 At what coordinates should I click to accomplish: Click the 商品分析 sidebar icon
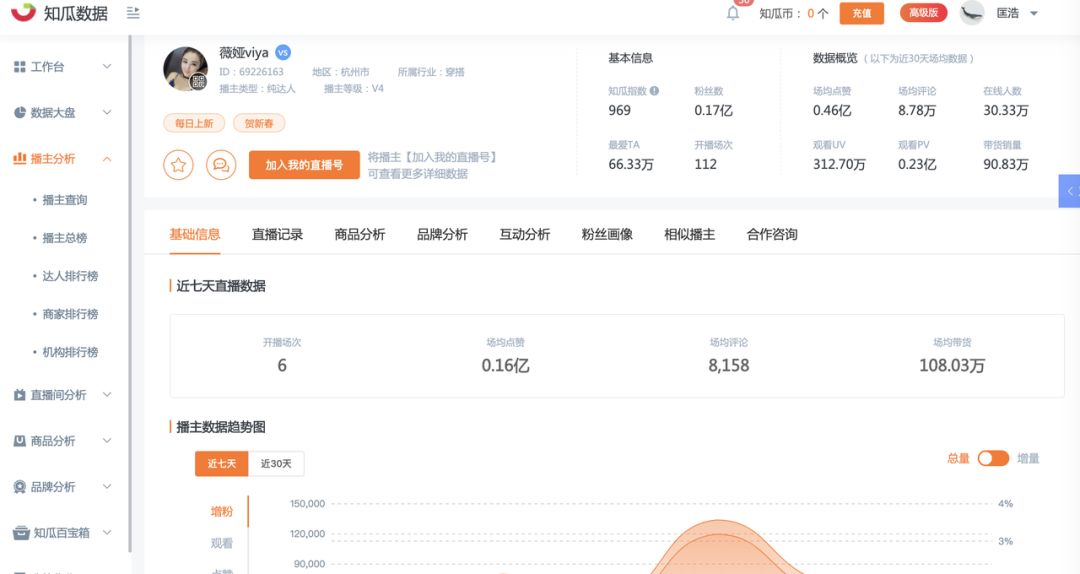pos(19,441)
